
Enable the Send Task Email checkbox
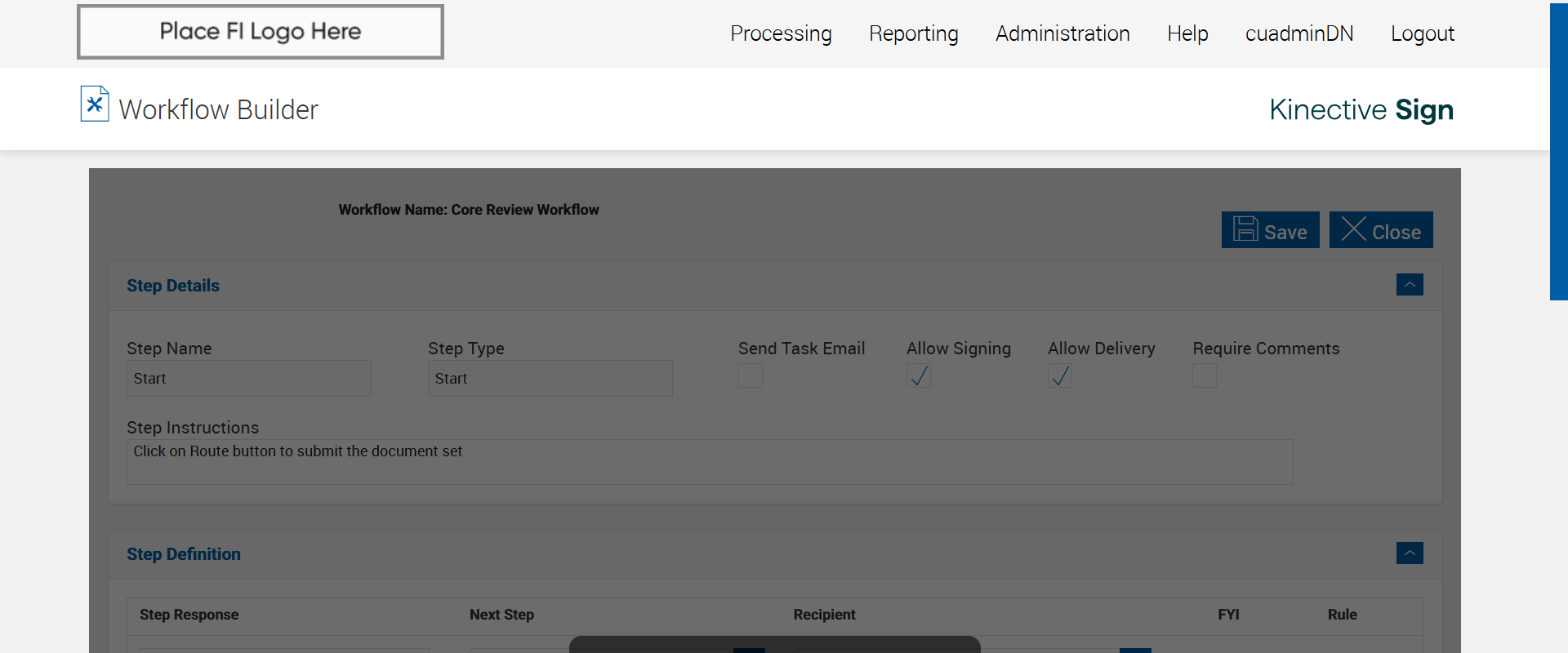[x=751, y=375]
